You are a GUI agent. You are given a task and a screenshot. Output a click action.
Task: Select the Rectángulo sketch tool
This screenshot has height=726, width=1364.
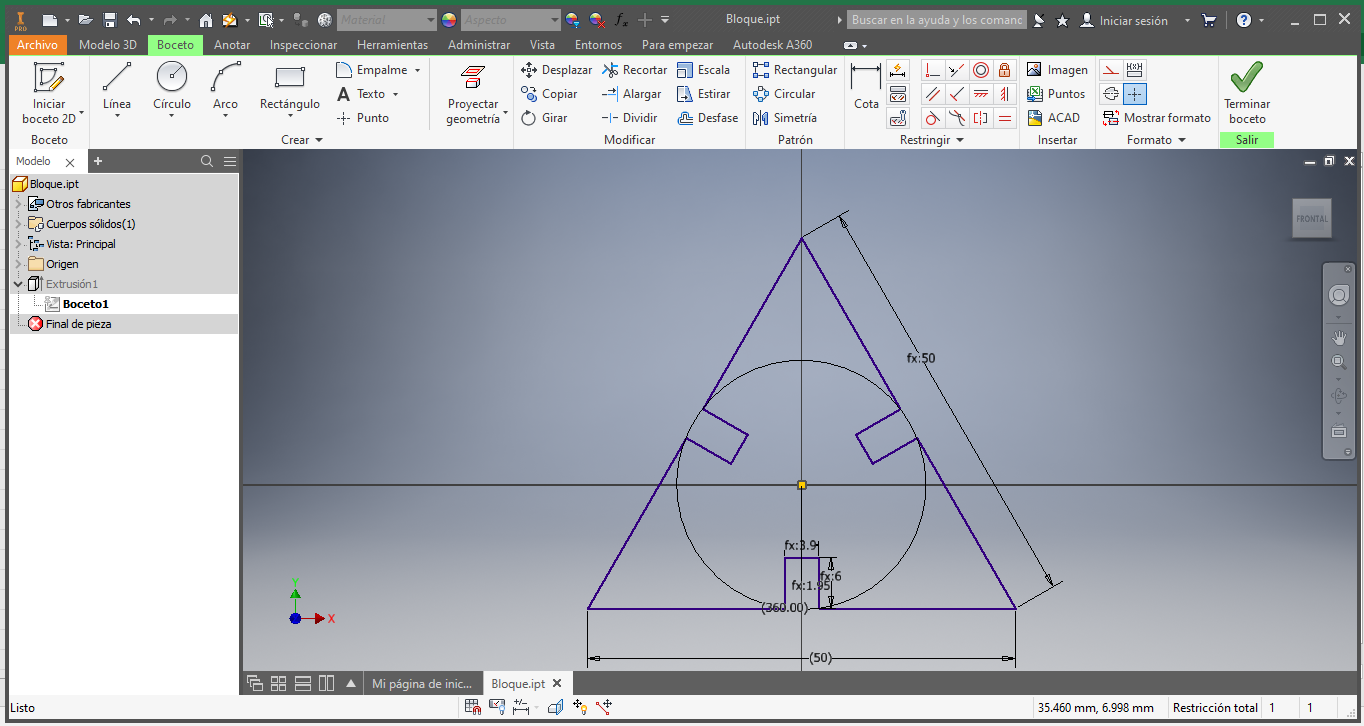point(290,88)
